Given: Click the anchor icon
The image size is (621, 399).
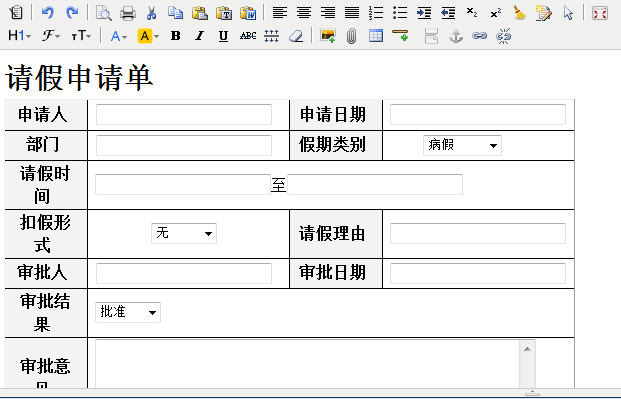Looking at the screenshot, I should click(x=456, y=36).
